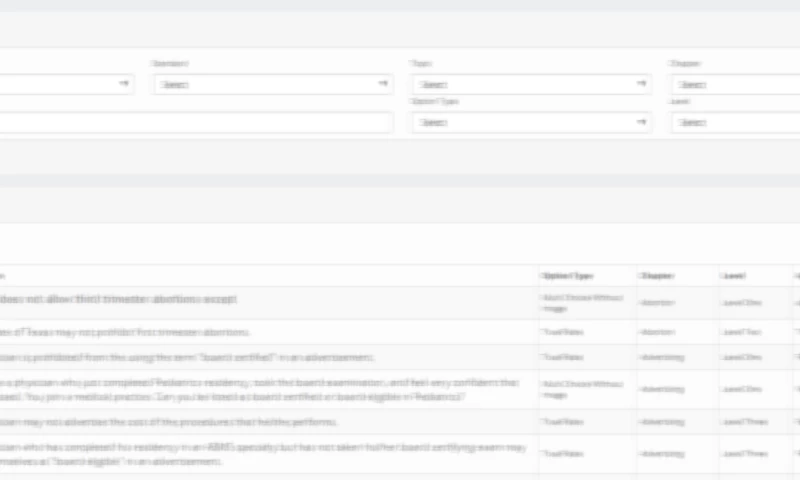This screenshot has height=480, width=800.
Task: Sort table by Chapter column header
Action: click(x=657, y=276)
